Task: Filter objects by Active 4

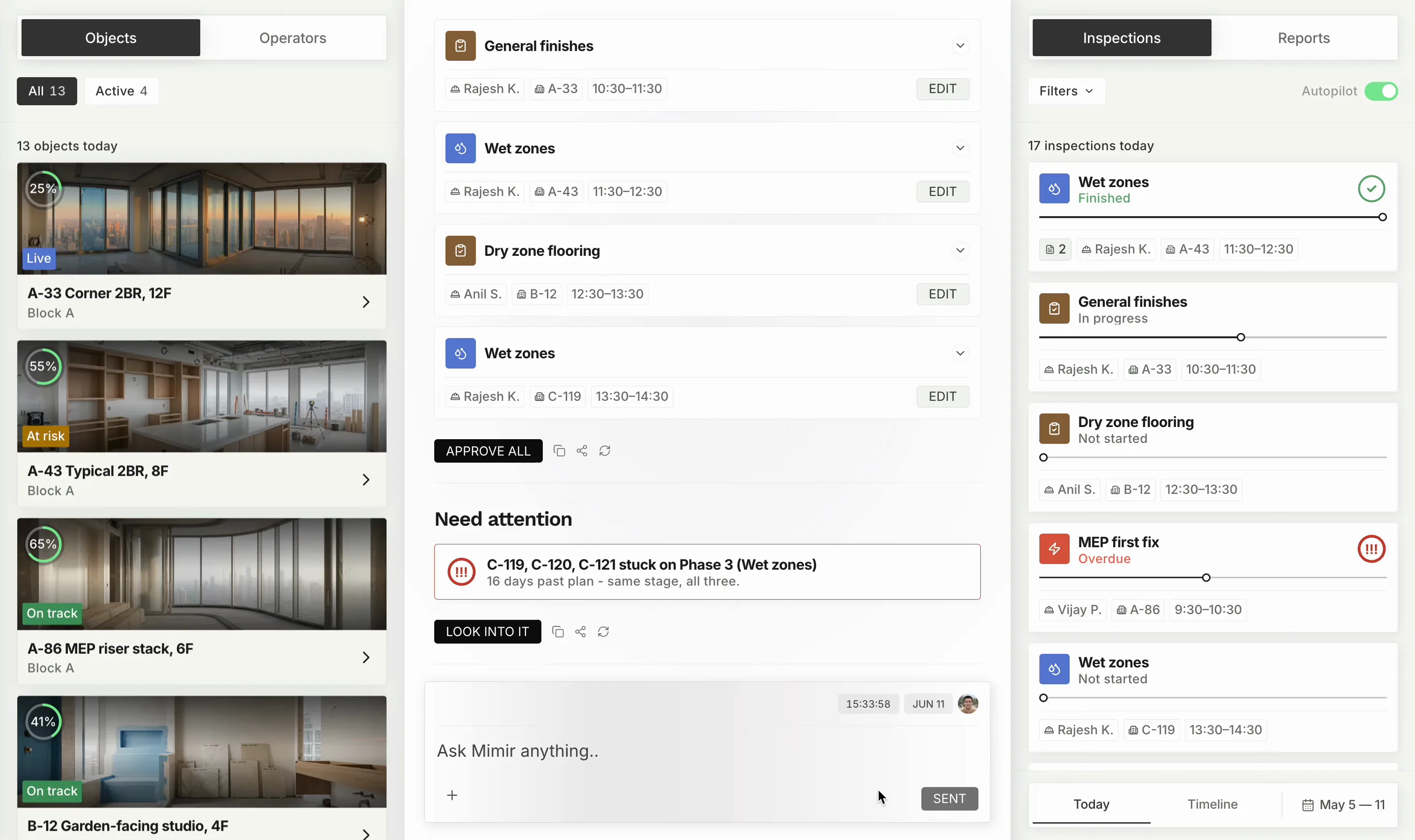Action: click(x=121, y=91)
